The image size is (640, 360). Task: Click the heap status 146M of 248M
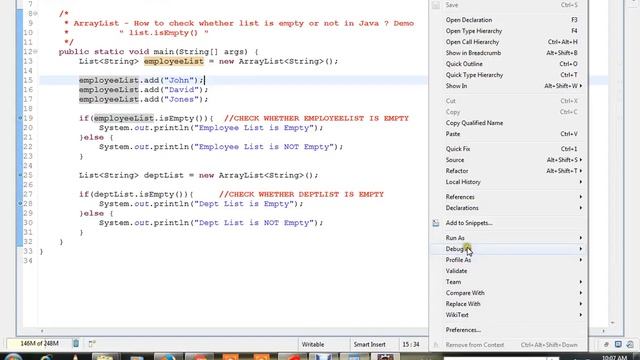point(39,344)
